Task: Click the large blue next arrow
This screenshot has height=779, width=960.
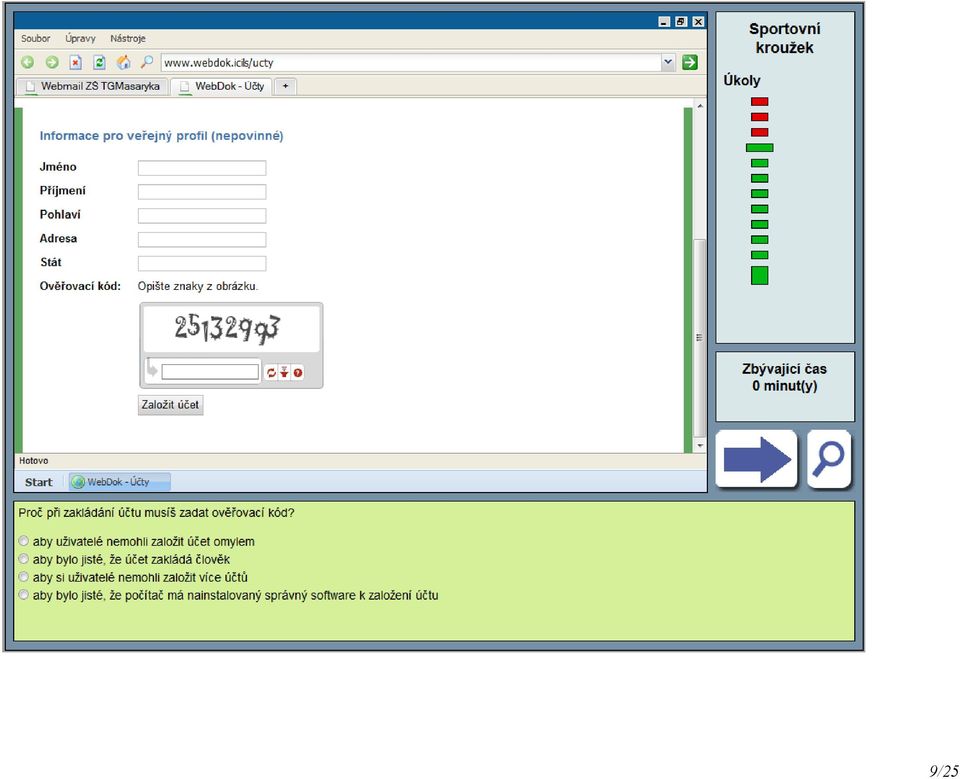Action: [757, 459]
